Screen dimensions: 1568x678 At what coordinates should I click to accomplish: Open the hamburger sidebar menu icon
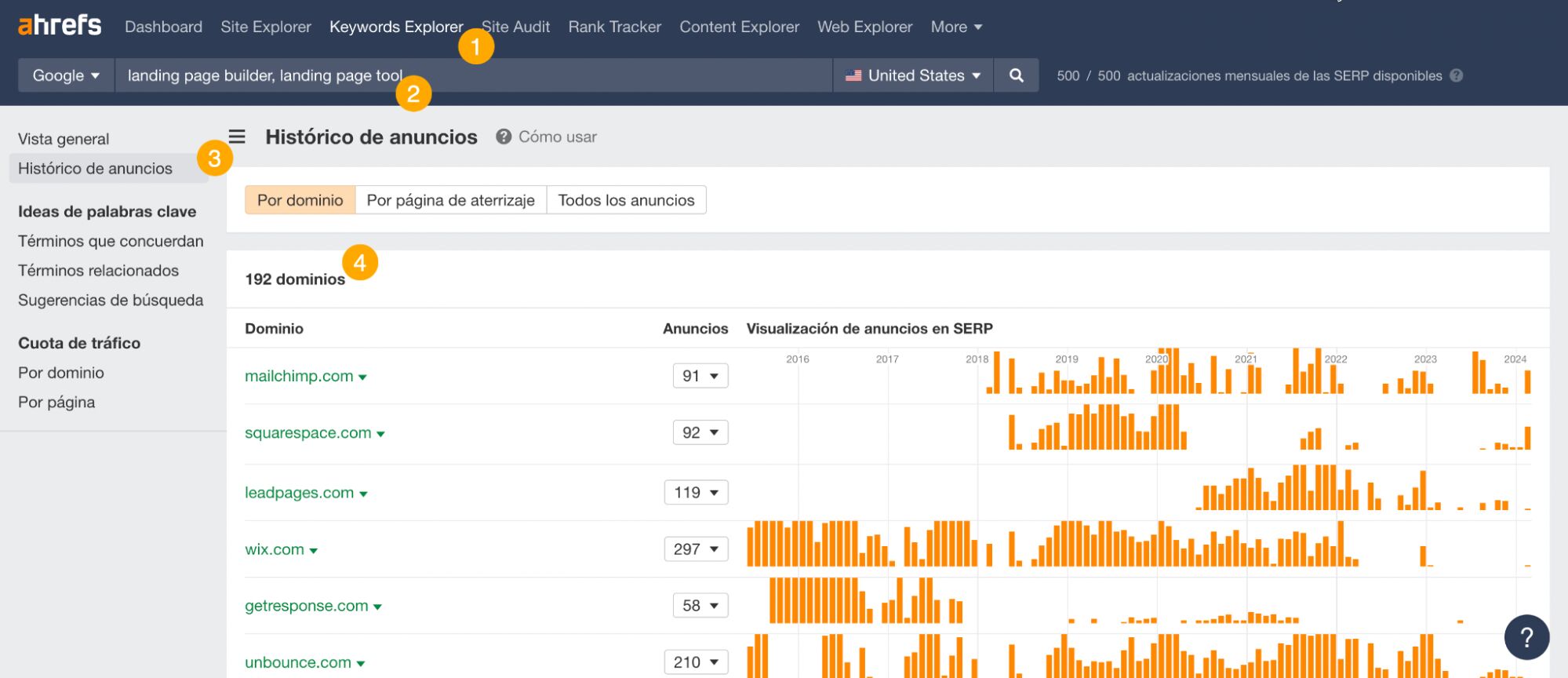point(237,137)
